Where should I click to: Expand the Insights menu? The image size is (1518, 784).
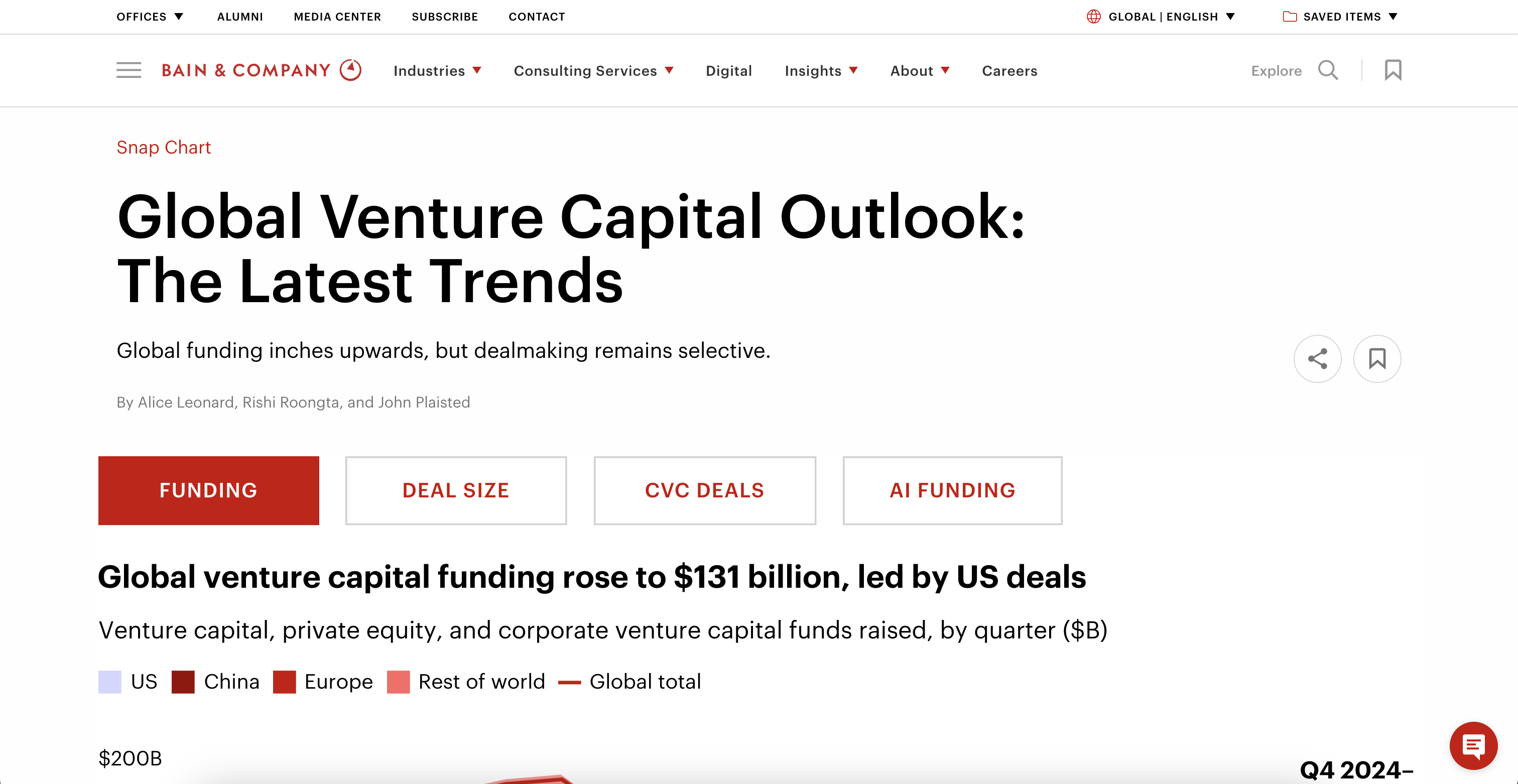pyautogui.click(x=821, y=71)
